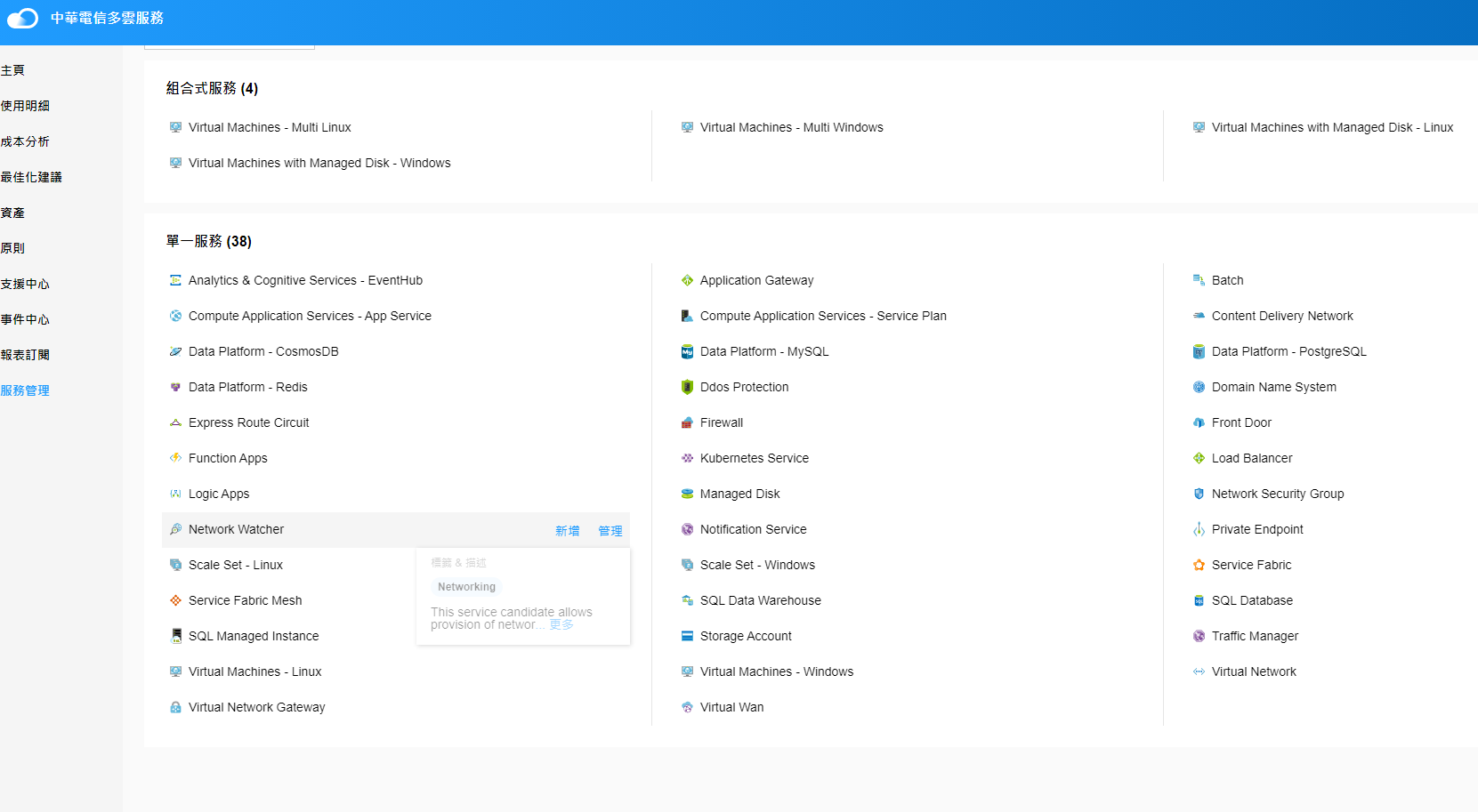The width and height of the screenshot is (1478, 812).
Task: Click 更多 link in the tooltip
Action: click(x=561, y=624)
